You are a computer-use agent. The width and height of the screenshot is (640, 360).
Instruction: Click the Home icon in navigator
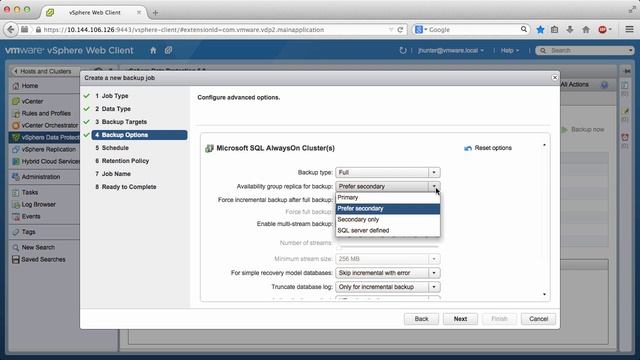(x=16, y=86)
